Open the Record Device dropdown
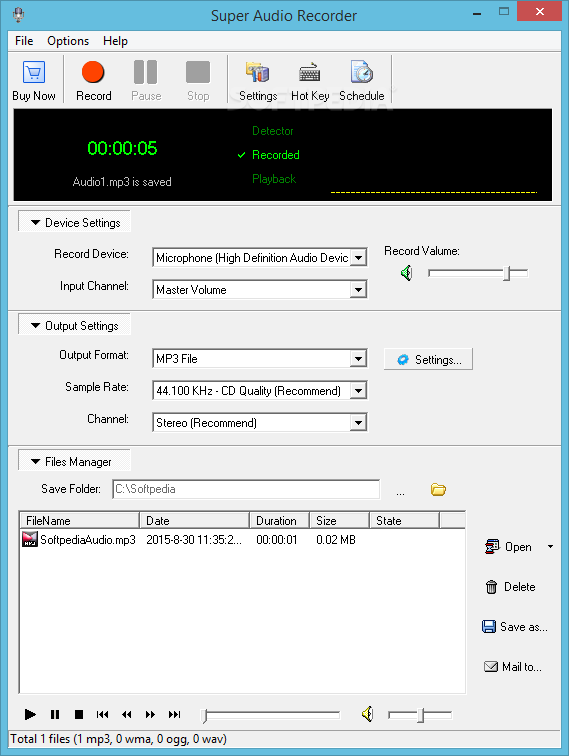Image resolution: width=569 pixels, height=756 pixels. point(358,258)
